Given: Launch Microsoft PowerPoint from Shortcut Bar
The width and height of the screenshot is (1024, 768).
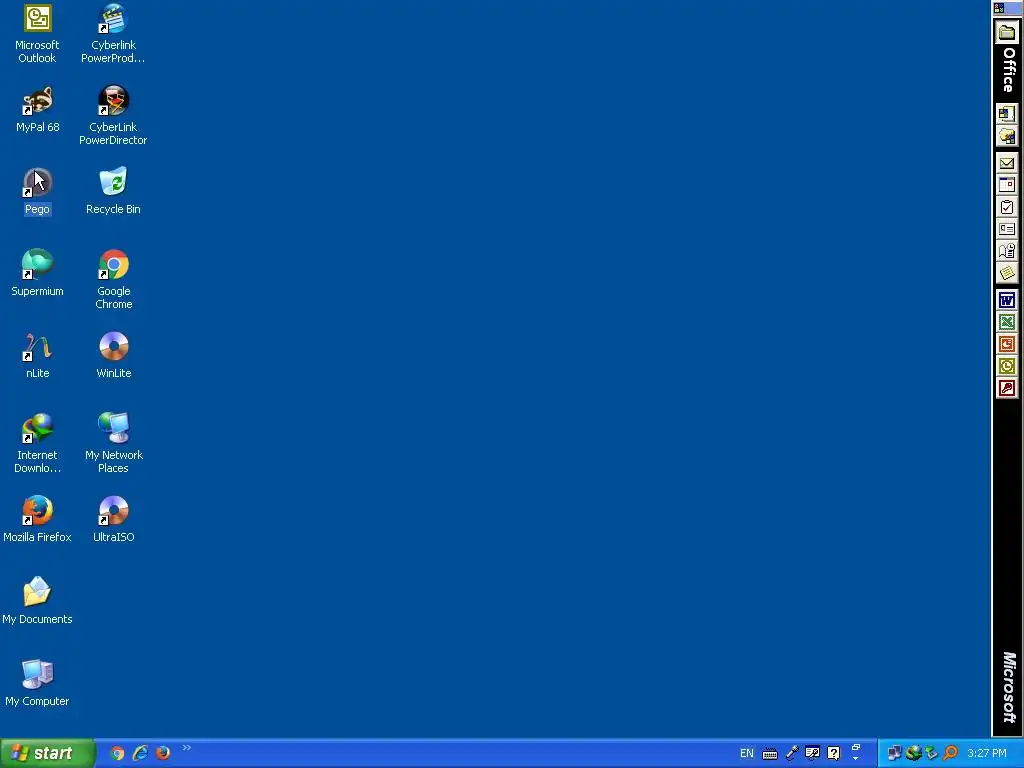Looking at the screenshot, I should [x=1006, y=344].
